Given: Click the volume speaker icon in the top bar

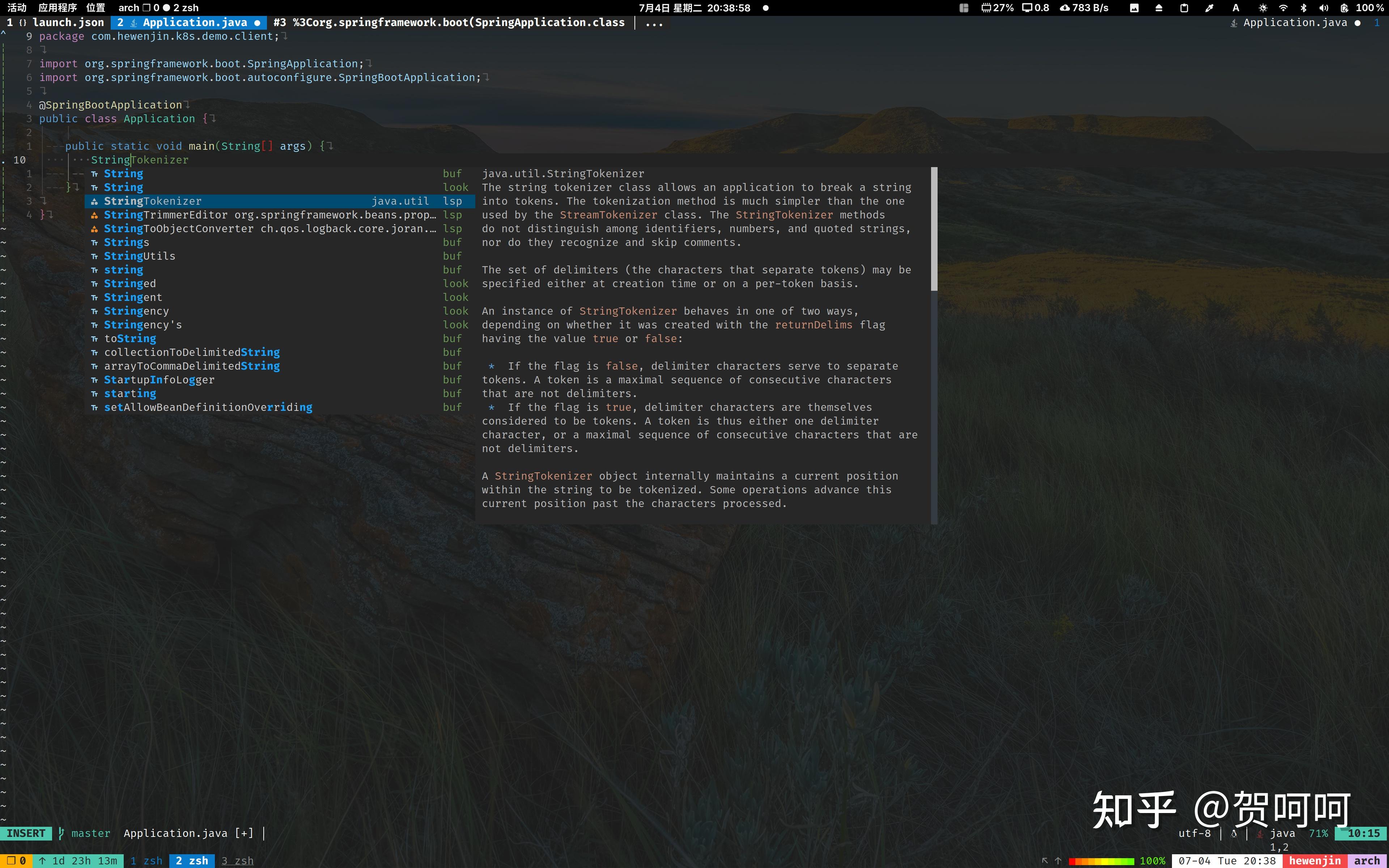Looking at the screenshot, I should click(x=1323, y=8).
